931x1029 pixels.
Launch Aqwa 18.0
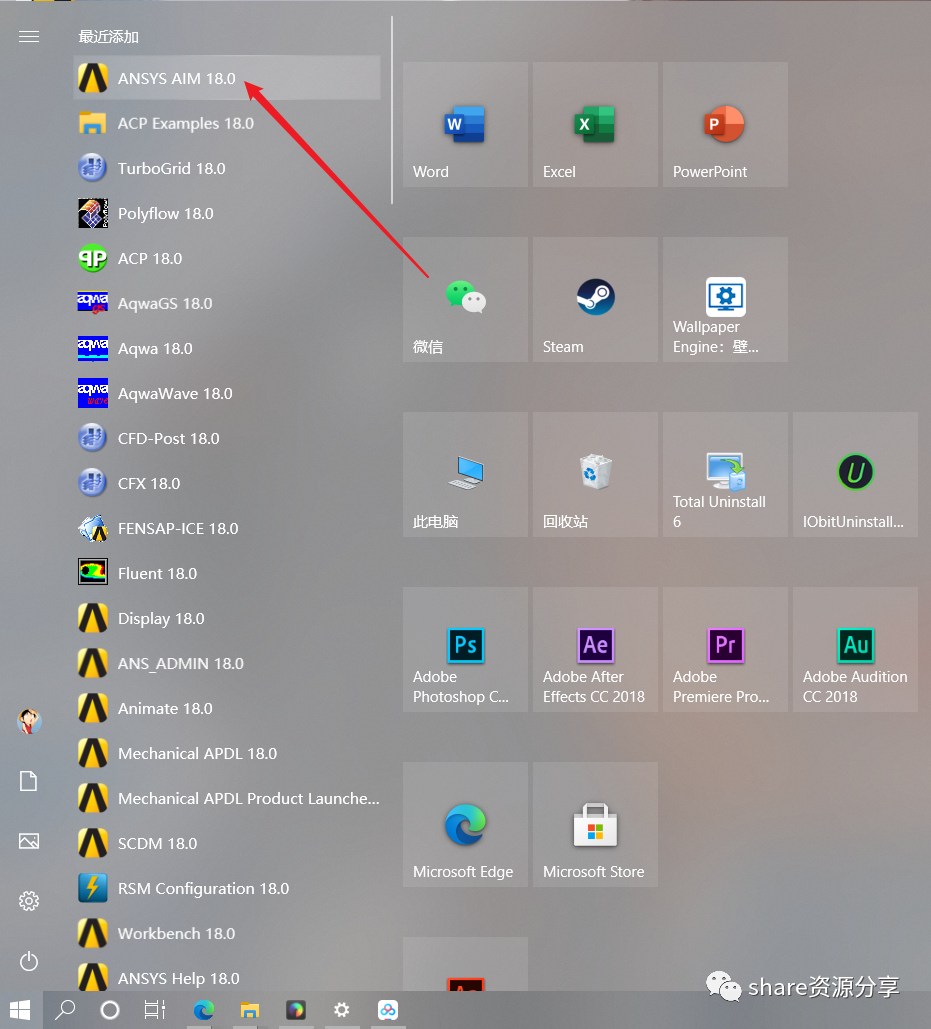227,348
